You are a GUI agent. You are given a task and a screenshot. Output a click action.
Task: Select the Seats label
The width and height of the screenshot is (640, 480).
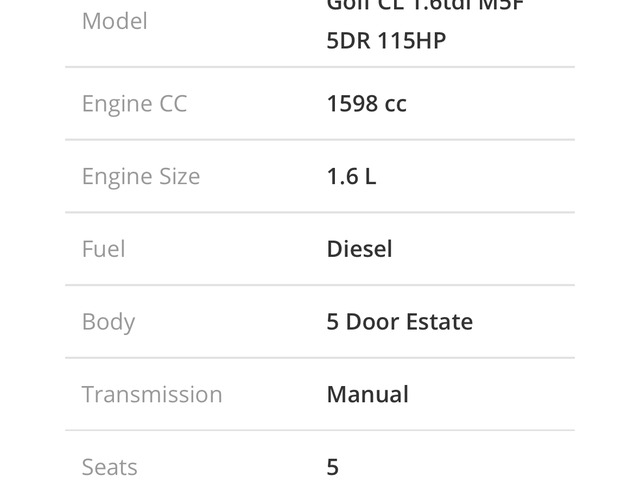click(109, 467)
